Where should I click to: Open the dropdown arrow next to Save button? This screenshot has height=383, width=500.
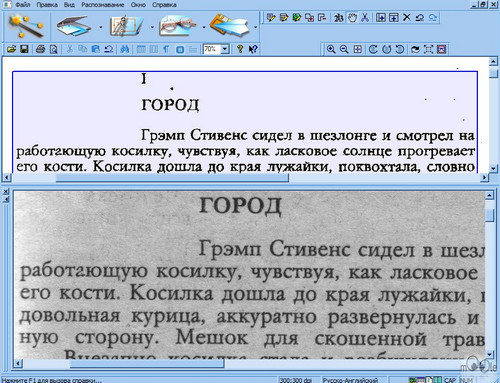click(x=255, y=27)
